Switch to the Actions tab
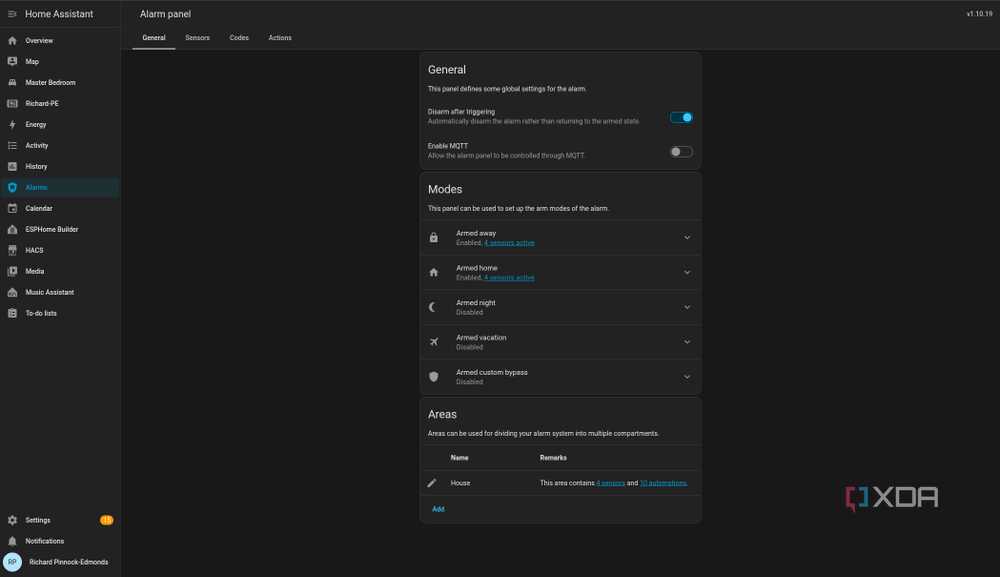1000x577 pixels. click(x=280, y=38)
